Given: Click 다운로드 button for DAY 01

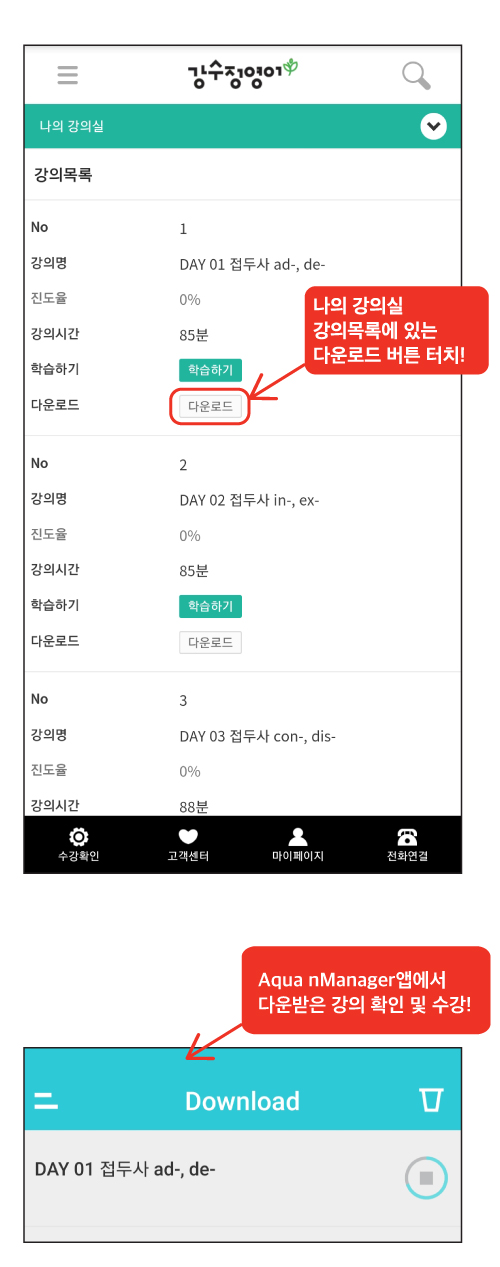Looking at the screenshot, I should [210, 406].
